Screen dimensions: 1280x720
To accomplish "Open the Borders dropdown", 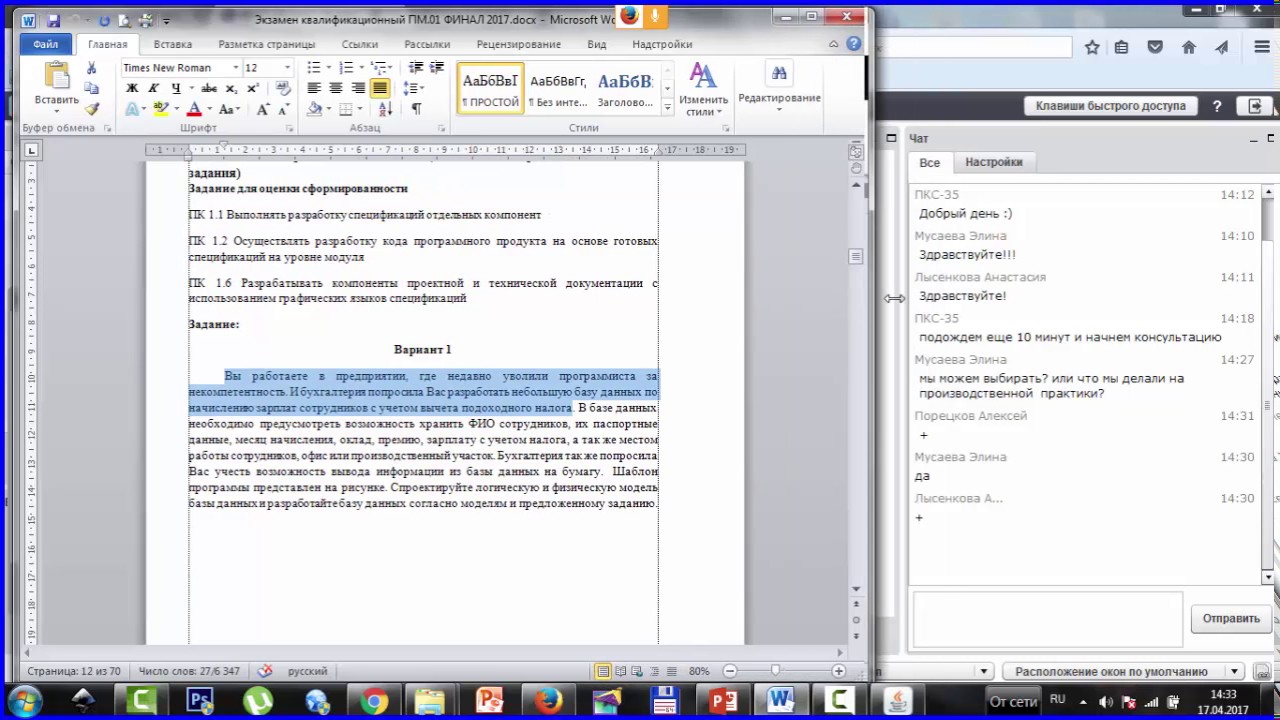I will tap(361, 109).
